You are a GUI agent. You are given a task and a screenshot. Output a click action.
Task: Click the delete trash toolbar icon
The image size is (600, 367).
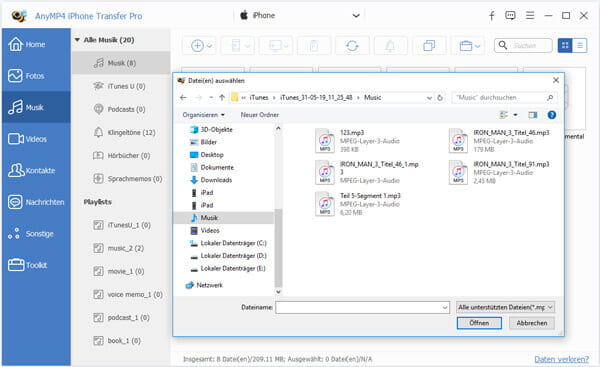314,46
